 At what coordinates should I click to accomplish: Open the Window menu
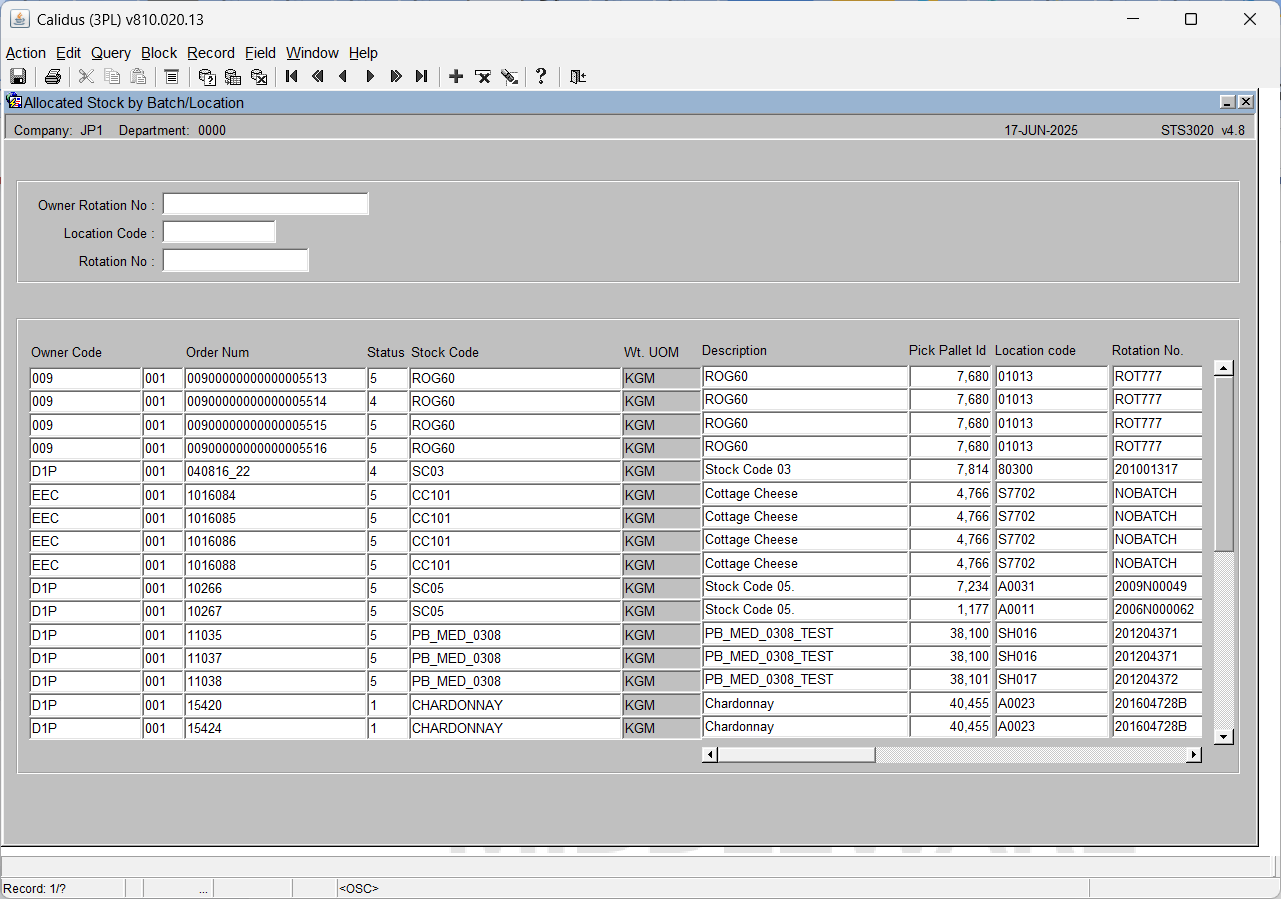[312, 53]
